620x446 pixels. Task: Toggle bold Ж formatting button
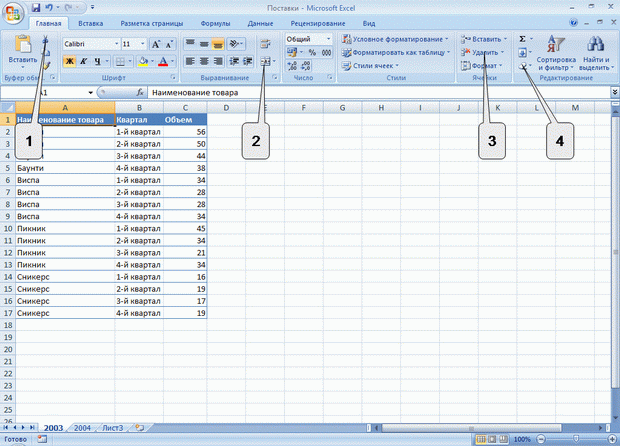pyautogui.click(x=69, y=61)
